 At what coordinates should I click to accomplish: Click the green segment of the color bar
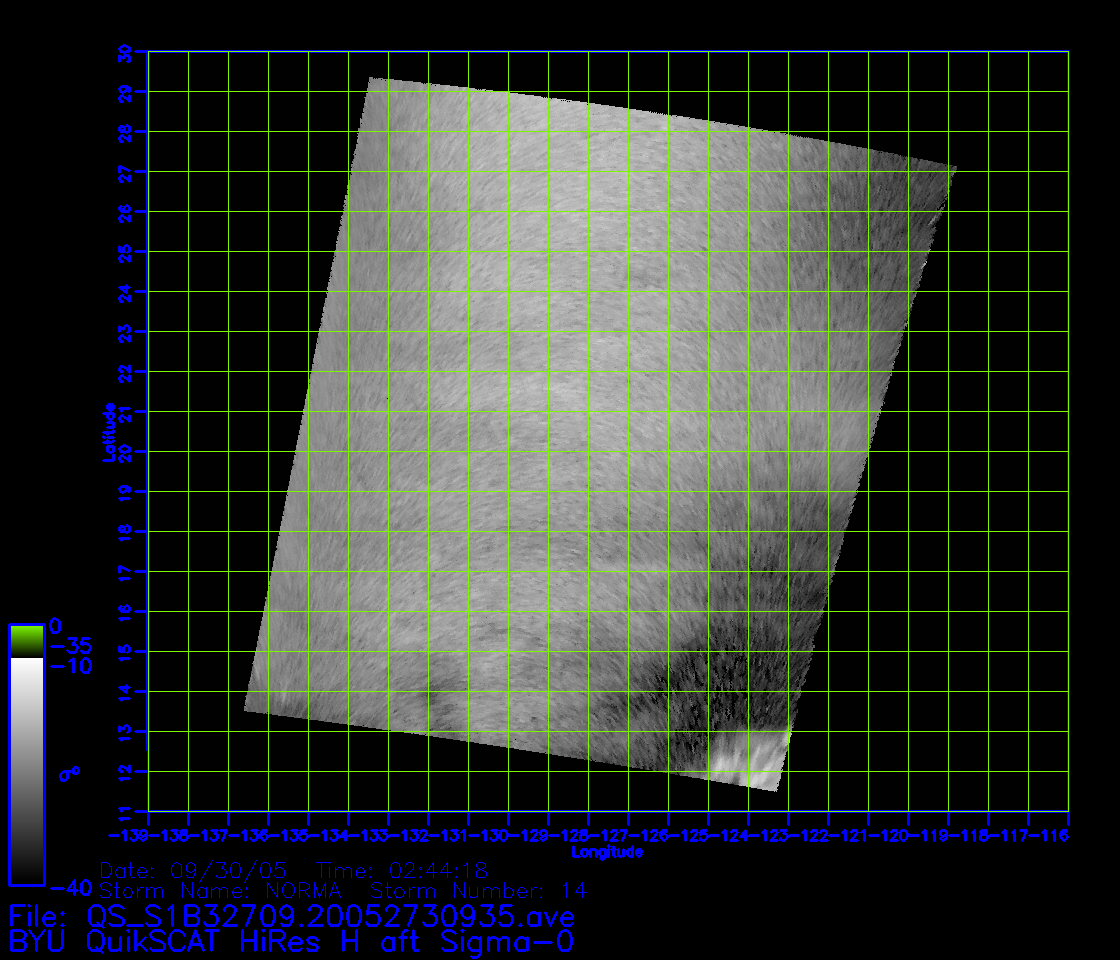click(x=26, y=641)
